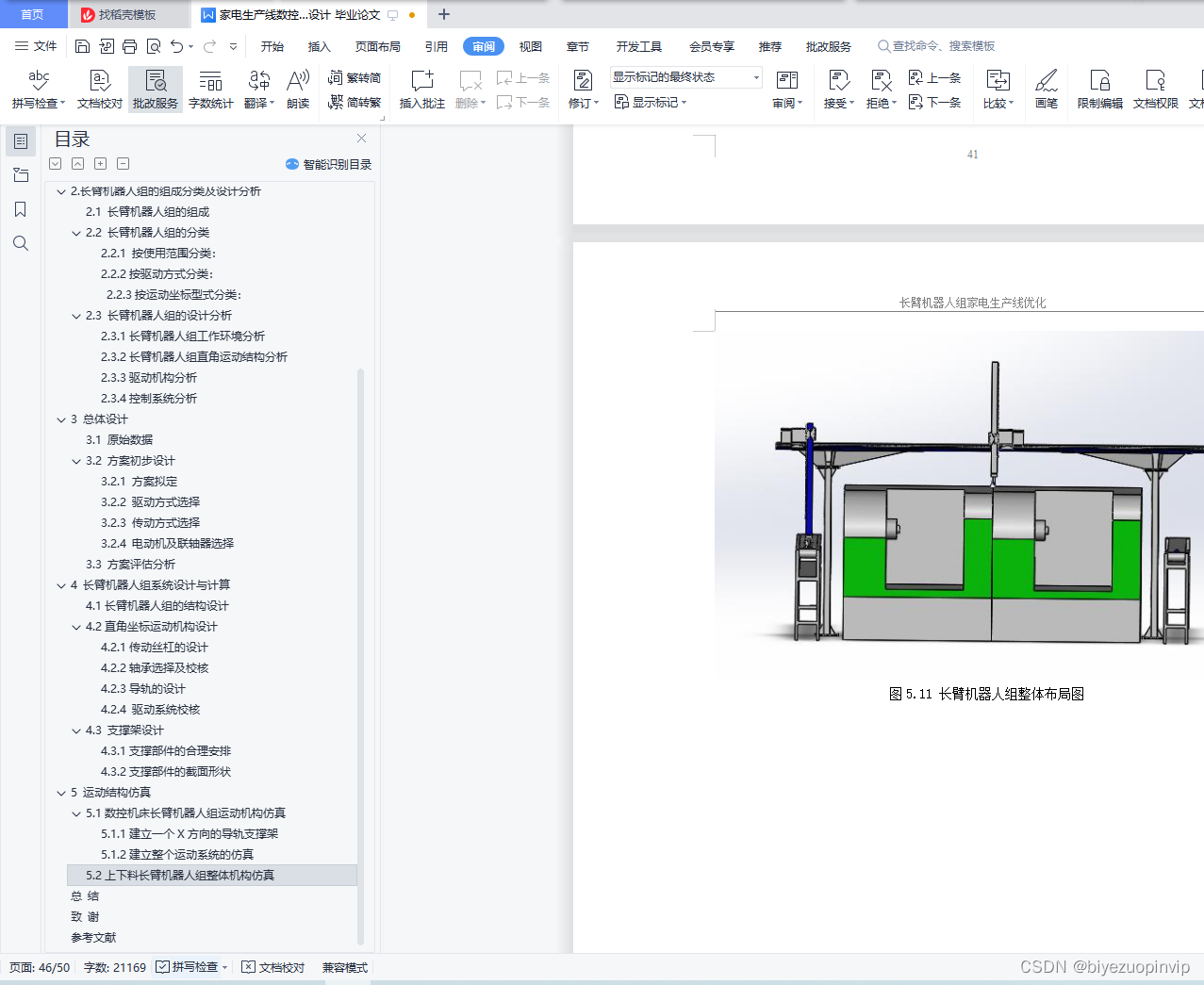Click 接受 accept change button

838,90
